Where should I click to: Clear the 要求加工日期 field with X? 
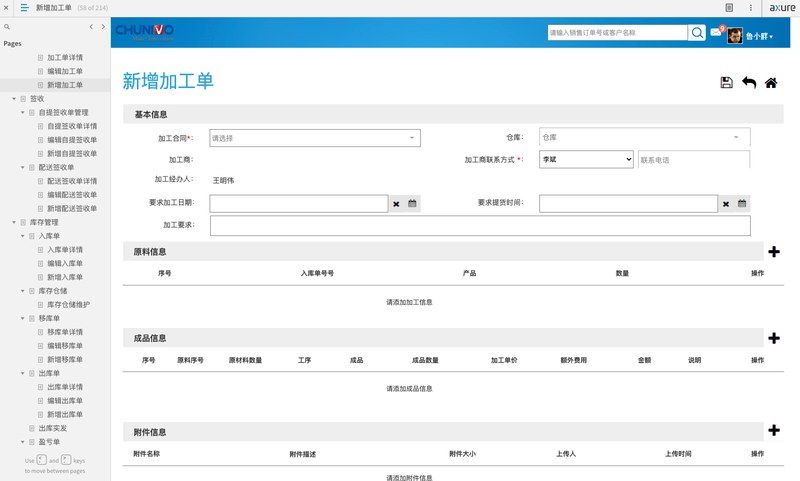coord(396,204)
